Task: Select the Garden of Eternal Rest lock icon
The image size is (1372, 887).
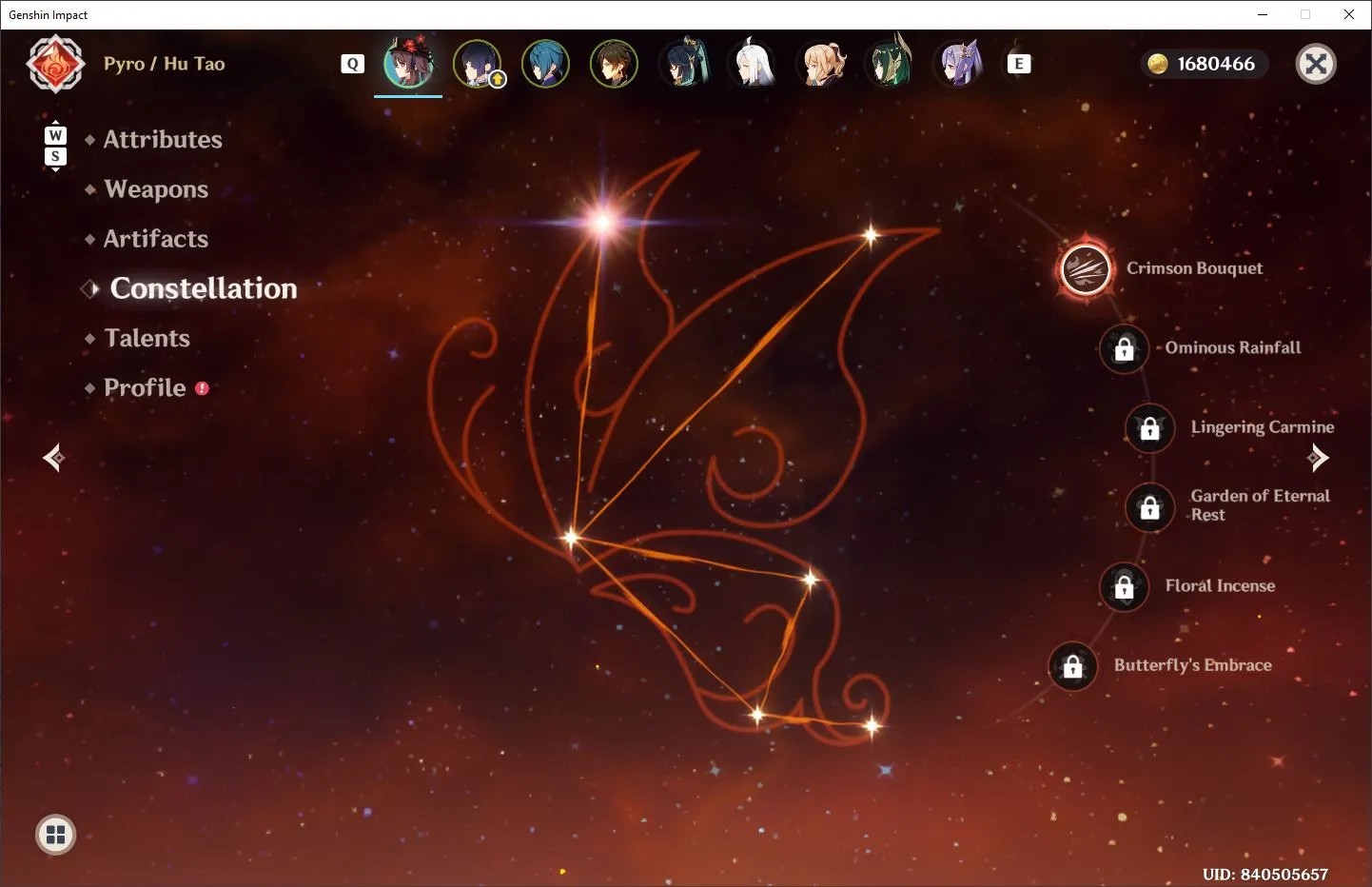Action: click(x=1149, y=507)
